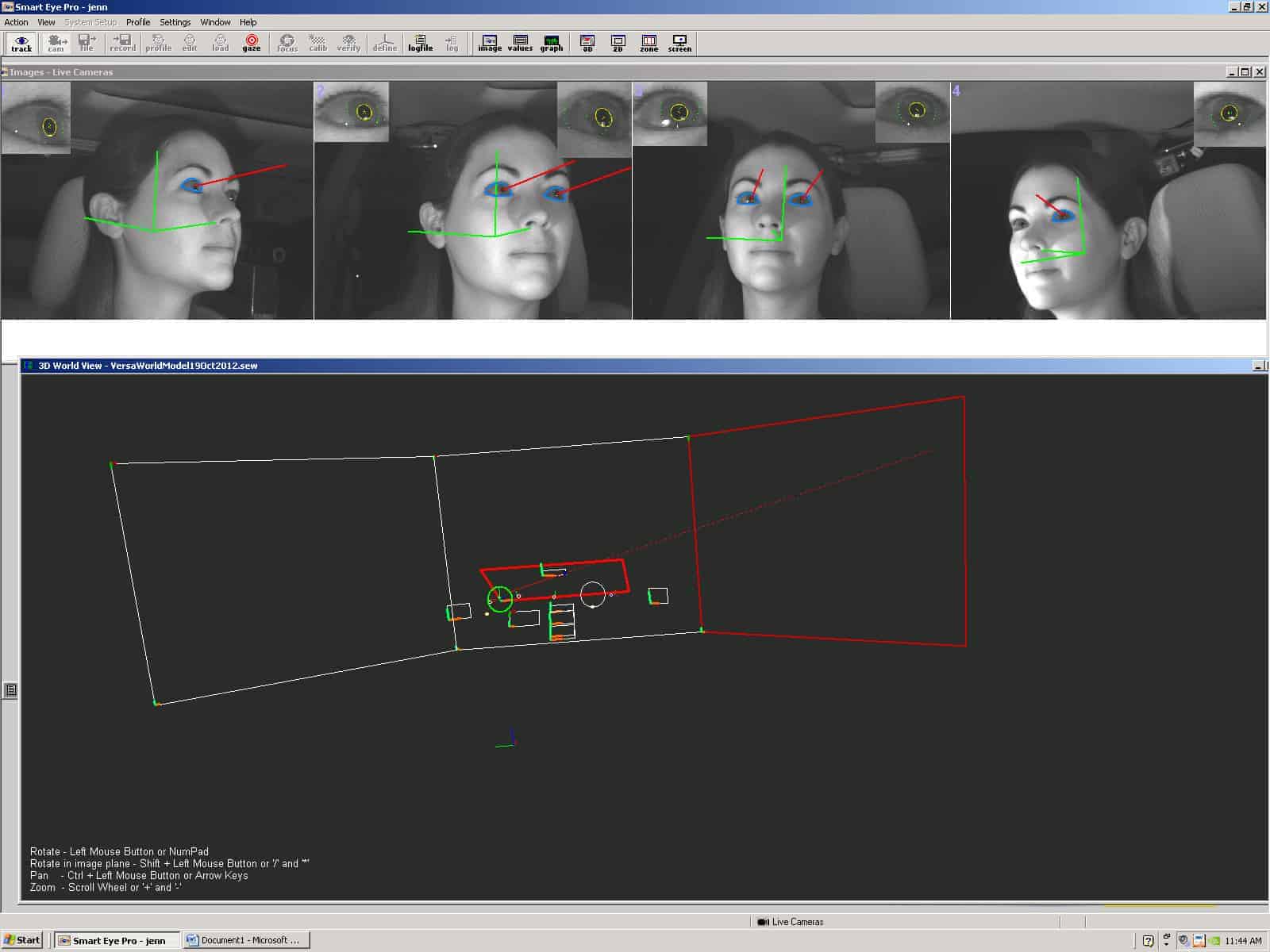Open the values window

coord(520,43)
